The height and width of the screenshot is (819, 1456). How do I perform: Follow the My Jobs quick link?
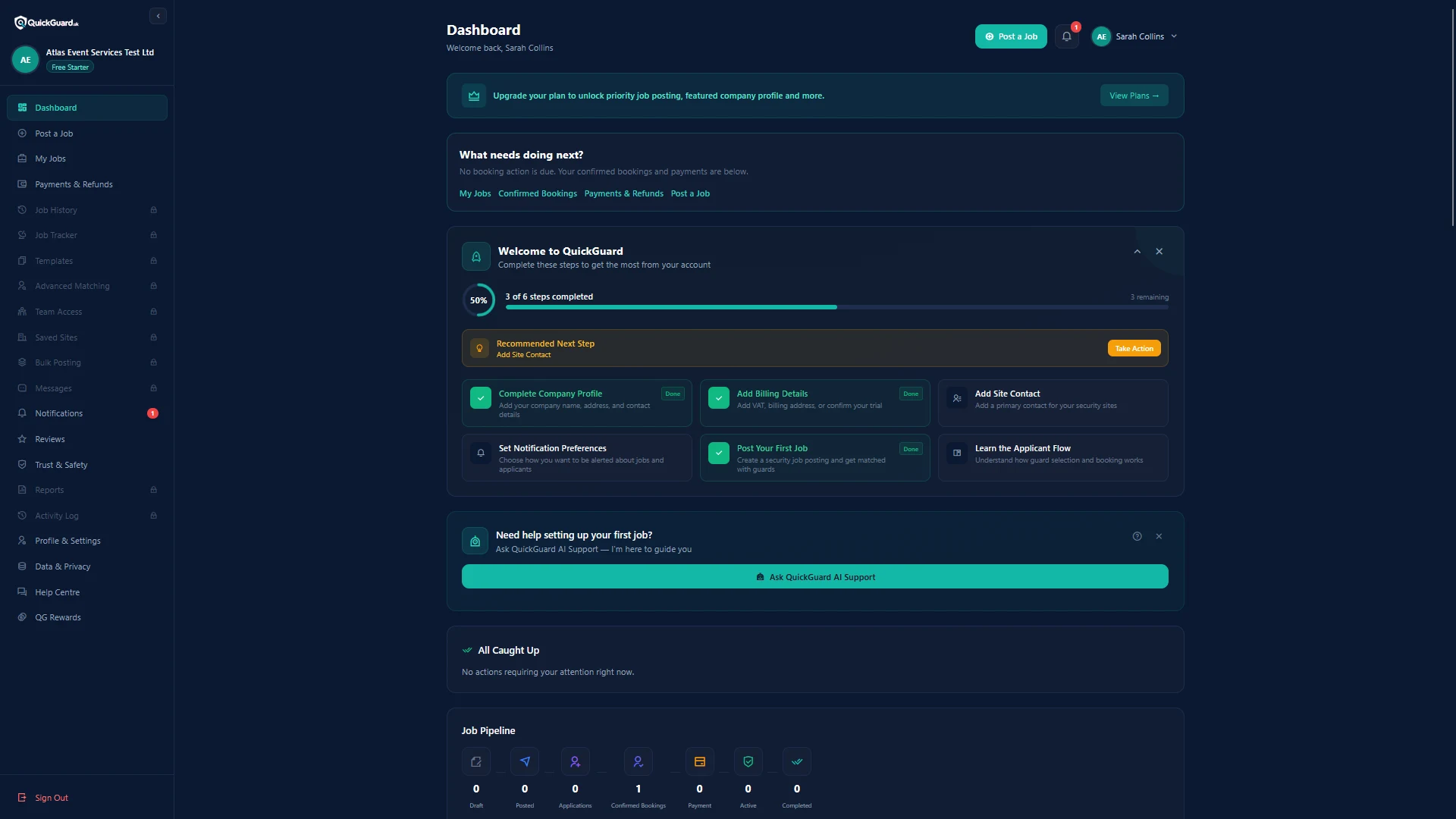click(x=475, y=193)
